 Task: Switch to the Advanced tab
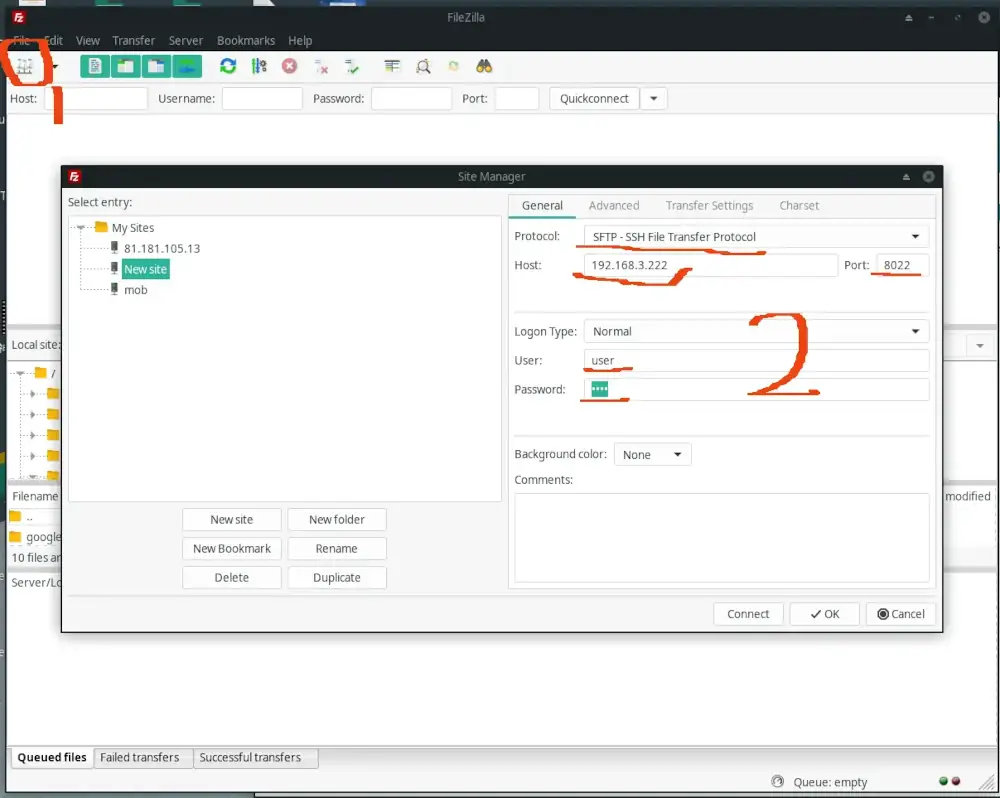point(614,205)
